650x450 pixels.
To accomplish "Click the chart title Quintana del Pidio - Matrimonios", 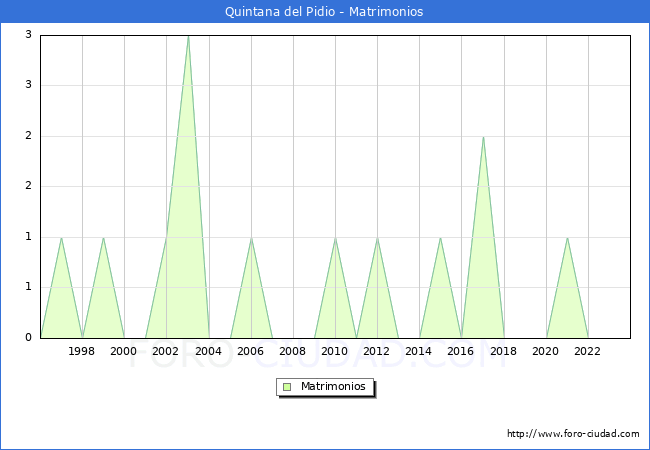I will (325, 12).
